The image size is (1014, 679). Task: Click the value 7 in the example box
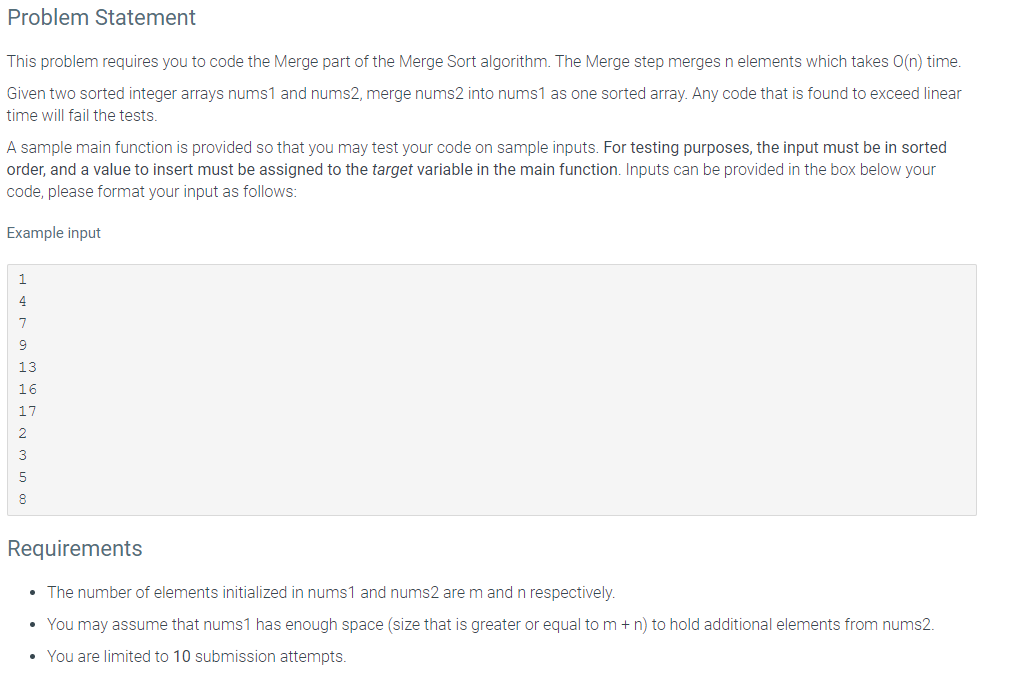click(x=23, y=323)
